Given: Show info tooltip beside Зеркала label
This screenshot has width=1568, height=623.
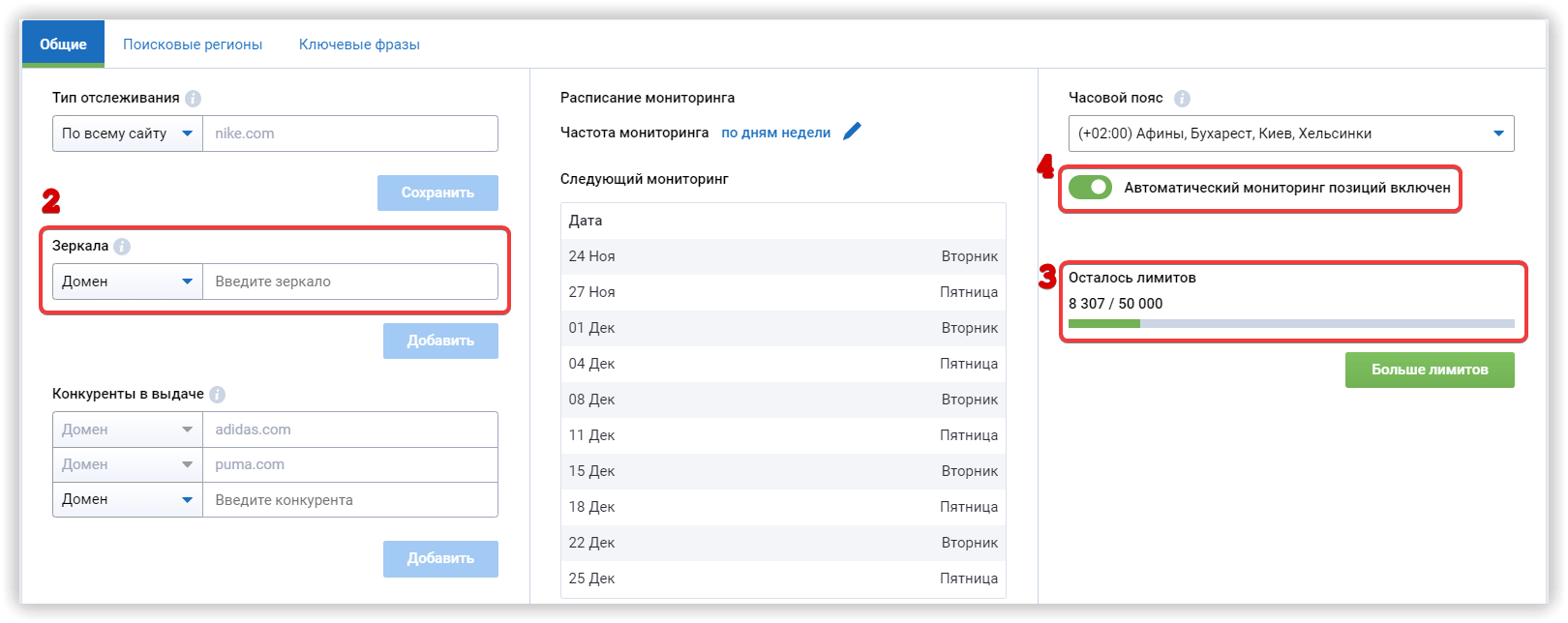Looking at the screenshot, I should (122, 247).
